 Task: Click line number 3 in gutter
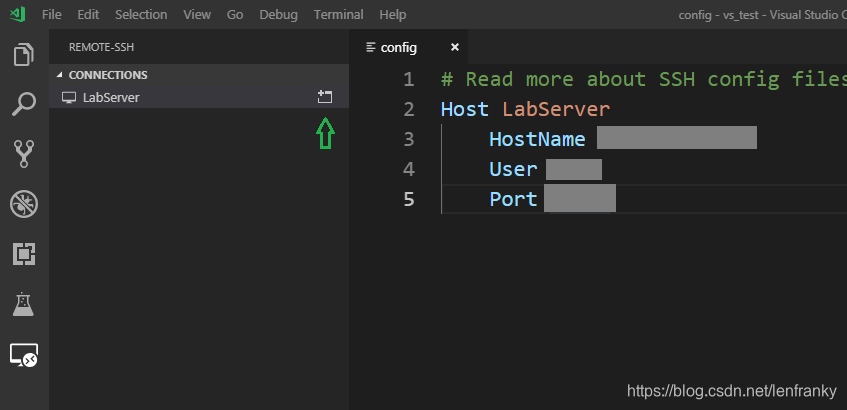pos(409,139)
